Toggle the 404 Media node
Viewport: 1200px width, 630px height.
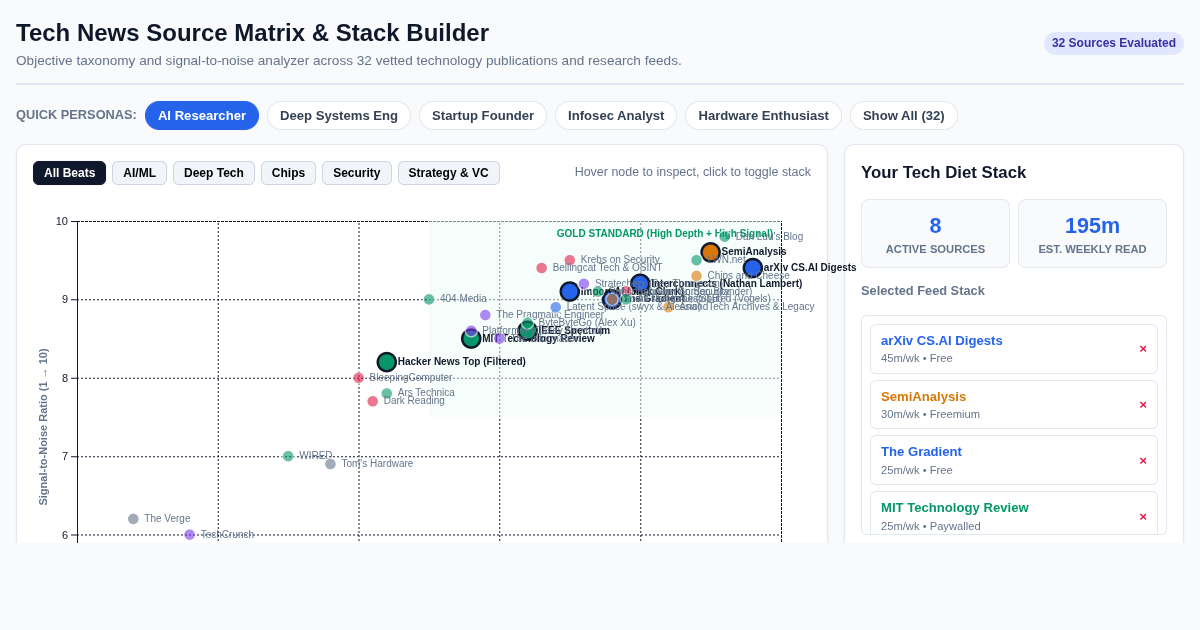click(x=429, y=299)
